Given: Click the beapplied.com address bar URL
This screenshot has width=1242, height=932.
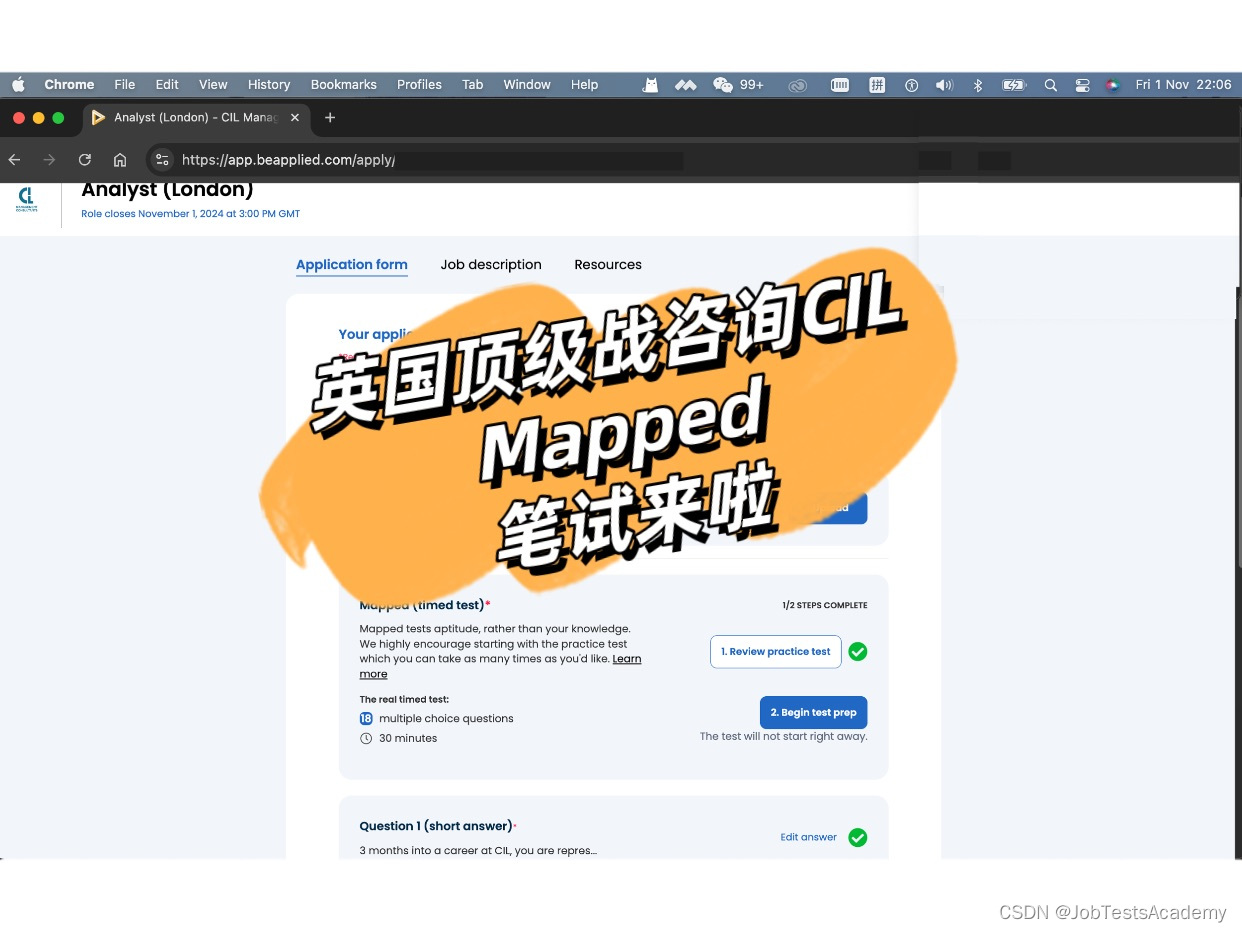Looking at the screenshot, I should coord(288,160).
